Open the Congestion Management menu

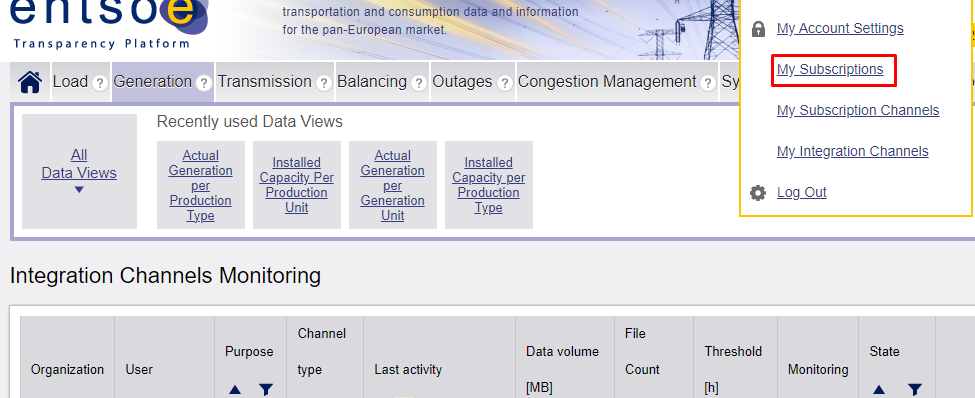[x=607, y=81]
